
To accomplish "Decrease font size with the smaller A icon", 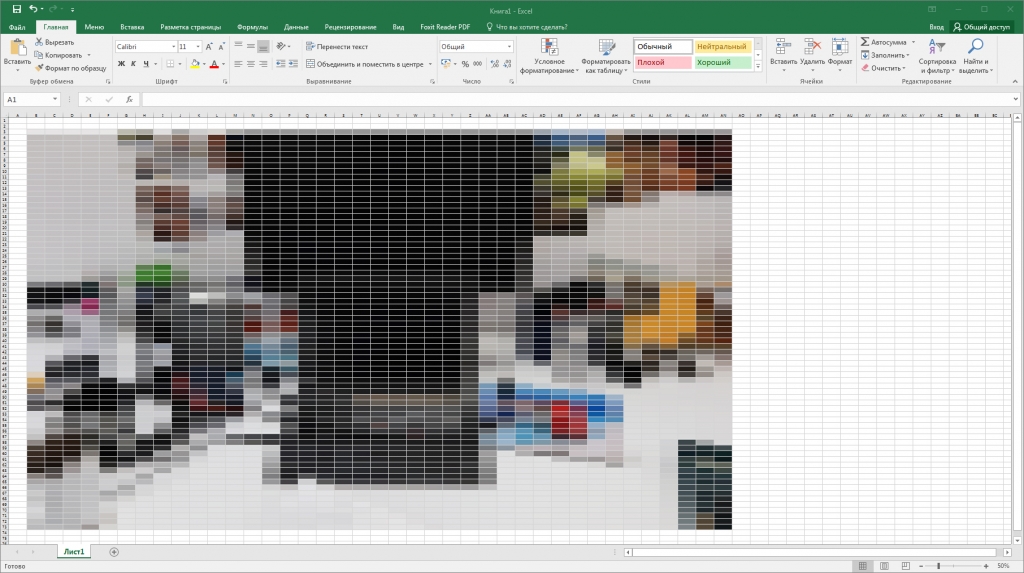I will pos(221,46).
